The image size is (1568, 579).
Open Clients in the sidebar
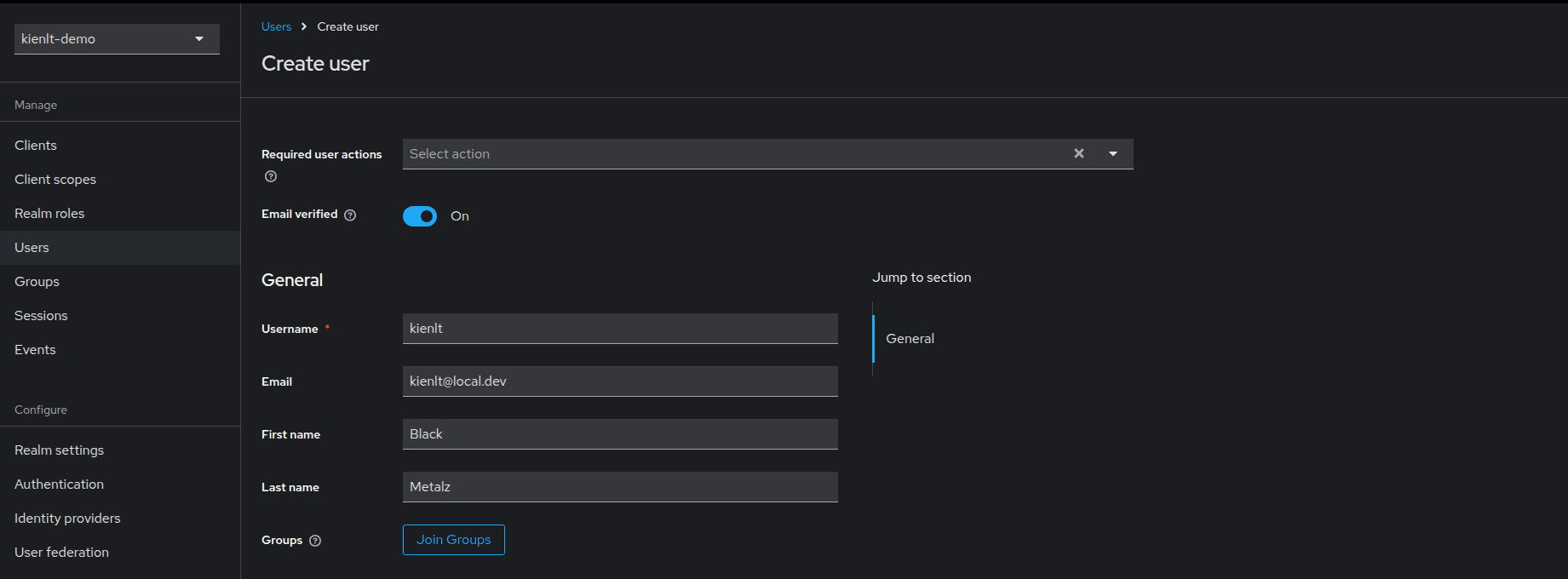point(120,146)
